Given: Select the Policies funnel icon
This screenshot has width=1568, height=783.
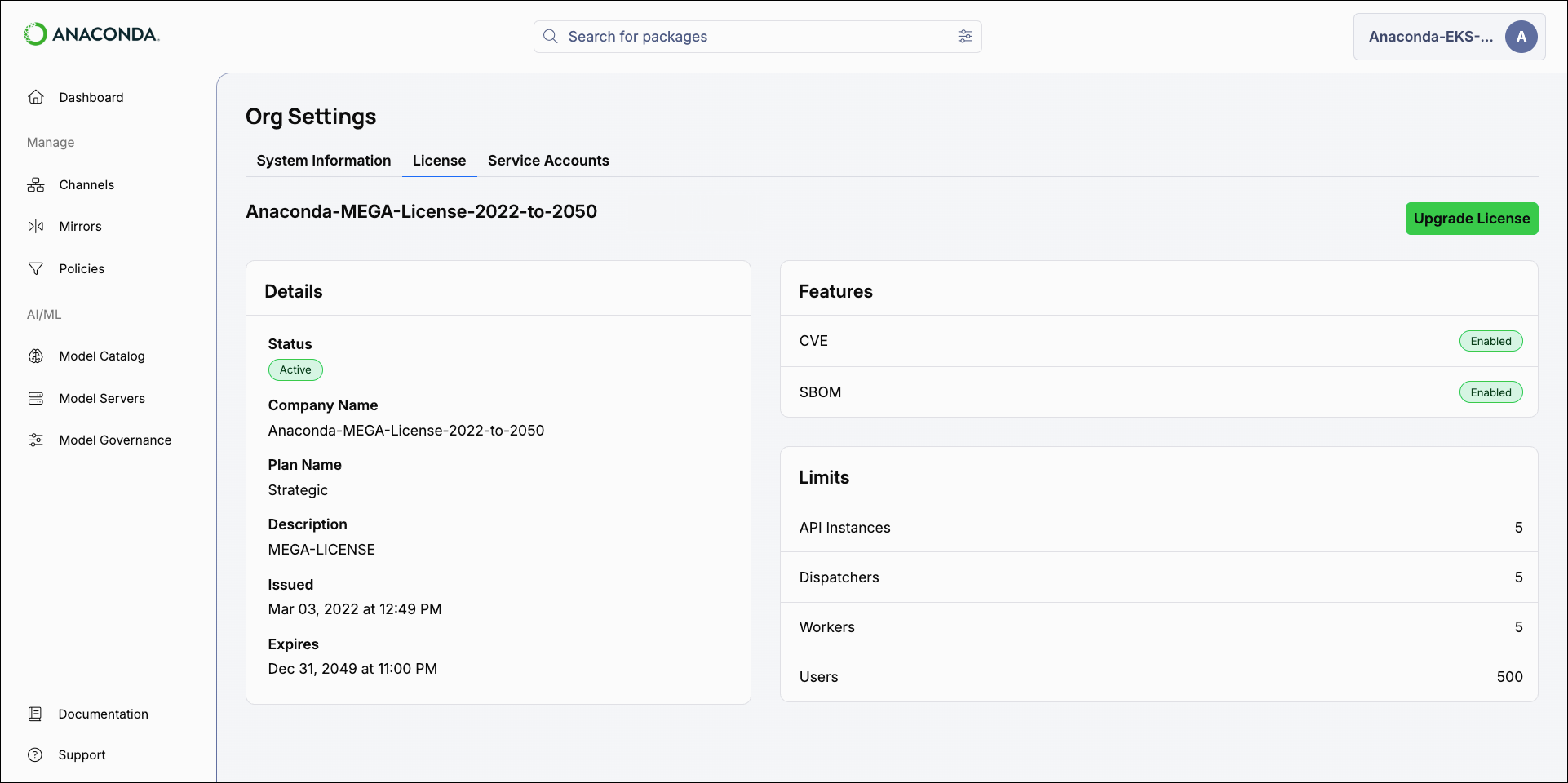Looking at the screenshot, I should click(36, 268).
